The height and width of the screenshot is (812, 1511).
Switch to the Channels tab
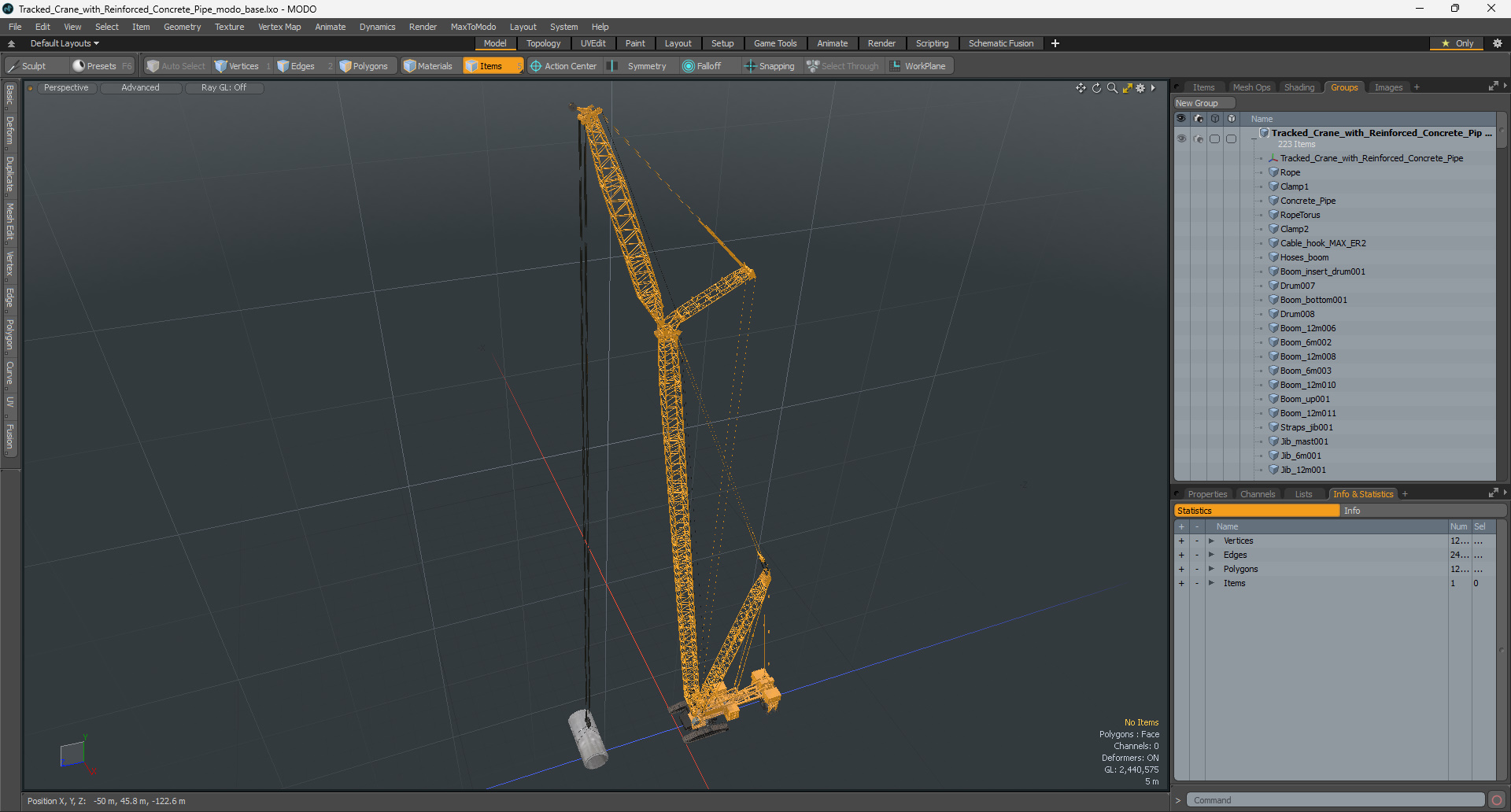[x=1257, y=494]
